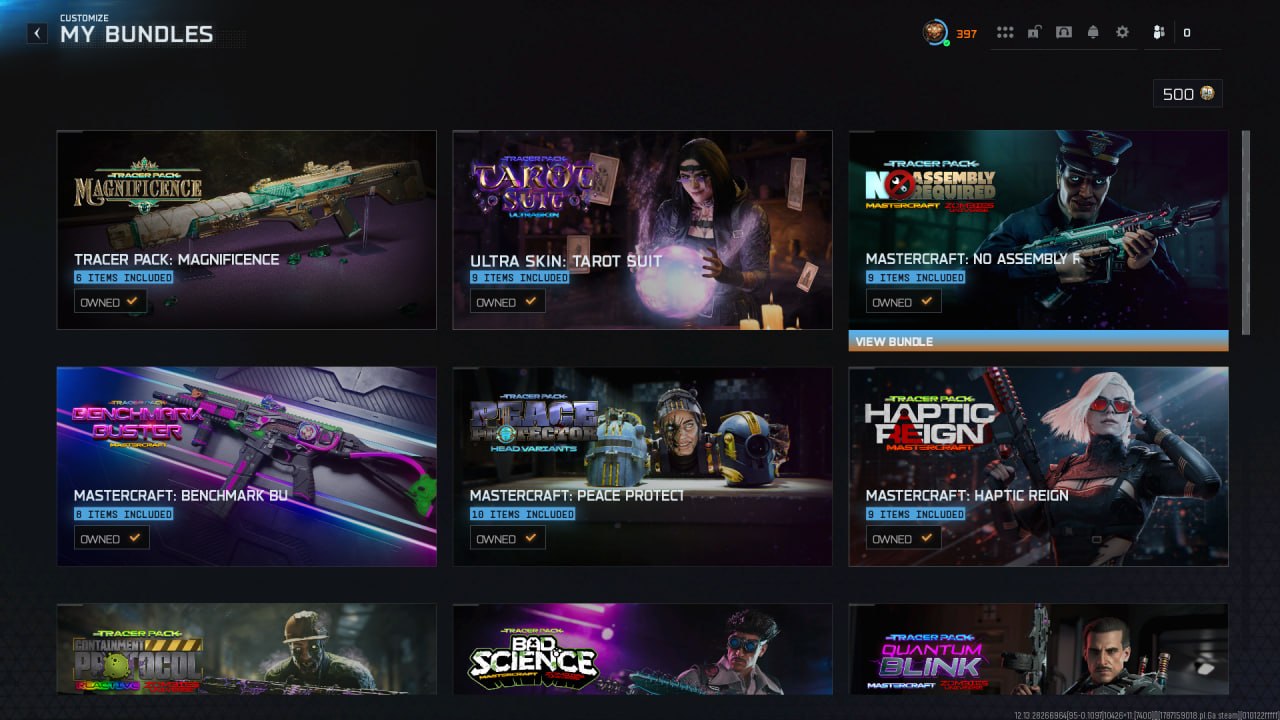The width and height of the screenshot is (1280, 720).
Task: Click the My Bundles page heading
Action: (x=137, y=35)
